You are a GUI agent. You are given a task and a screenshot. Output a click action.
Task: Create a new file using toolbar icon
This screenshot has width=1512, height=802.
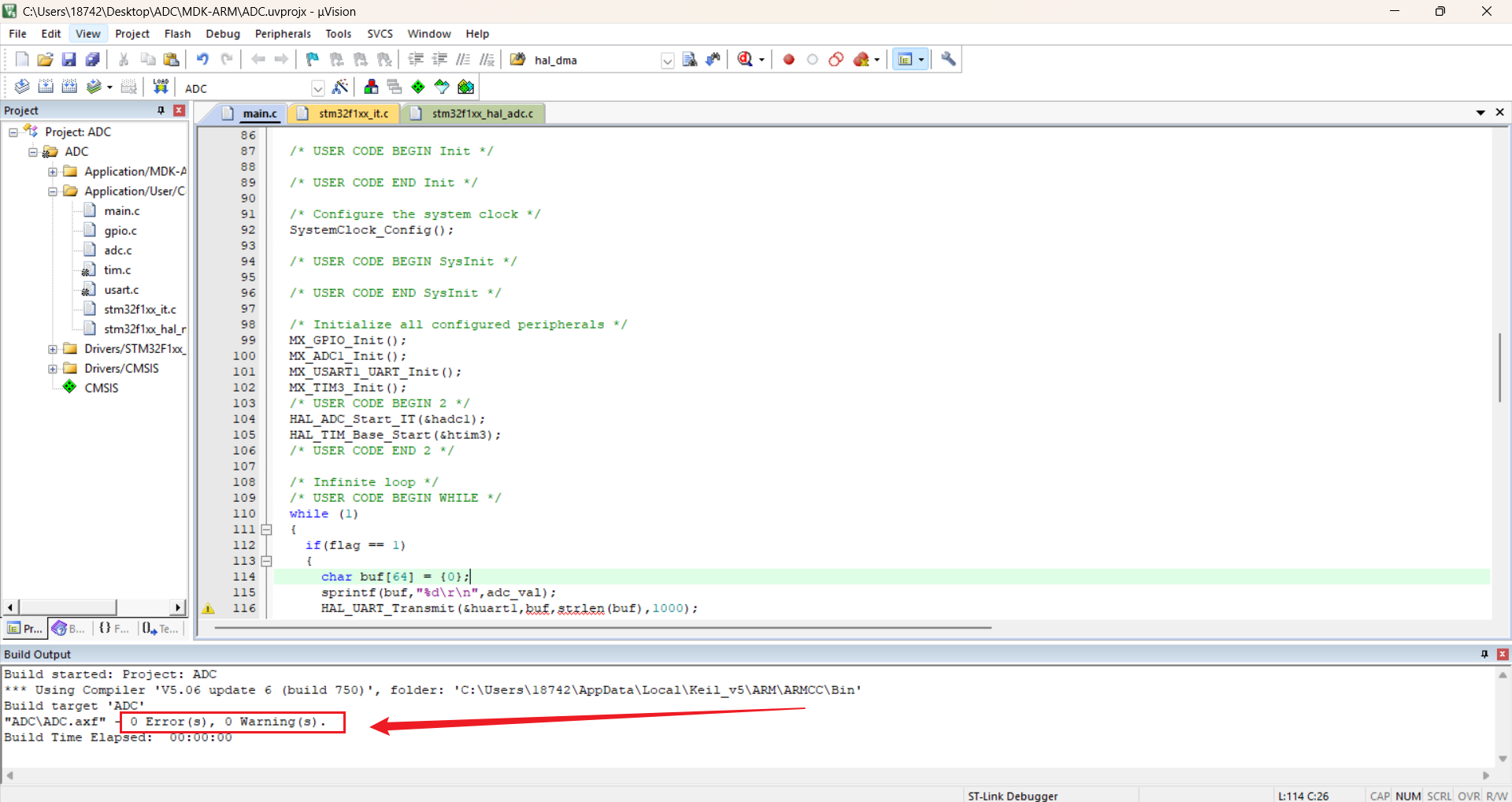[21, 59]
